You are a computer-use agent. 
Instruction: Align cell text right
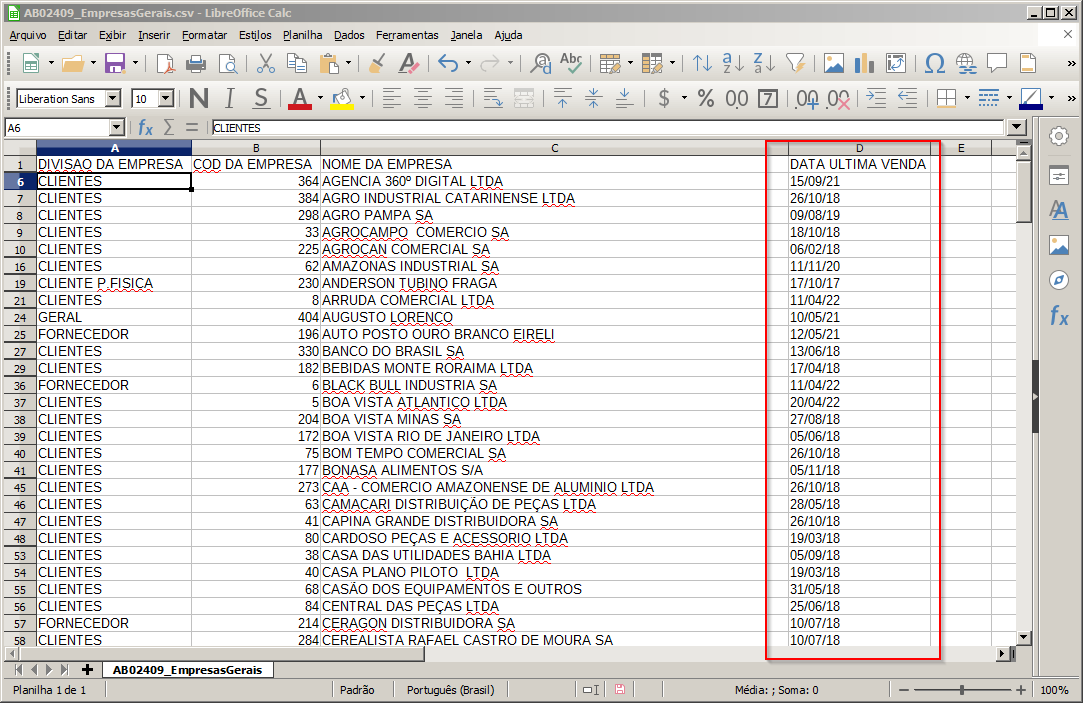pos(454,99)
